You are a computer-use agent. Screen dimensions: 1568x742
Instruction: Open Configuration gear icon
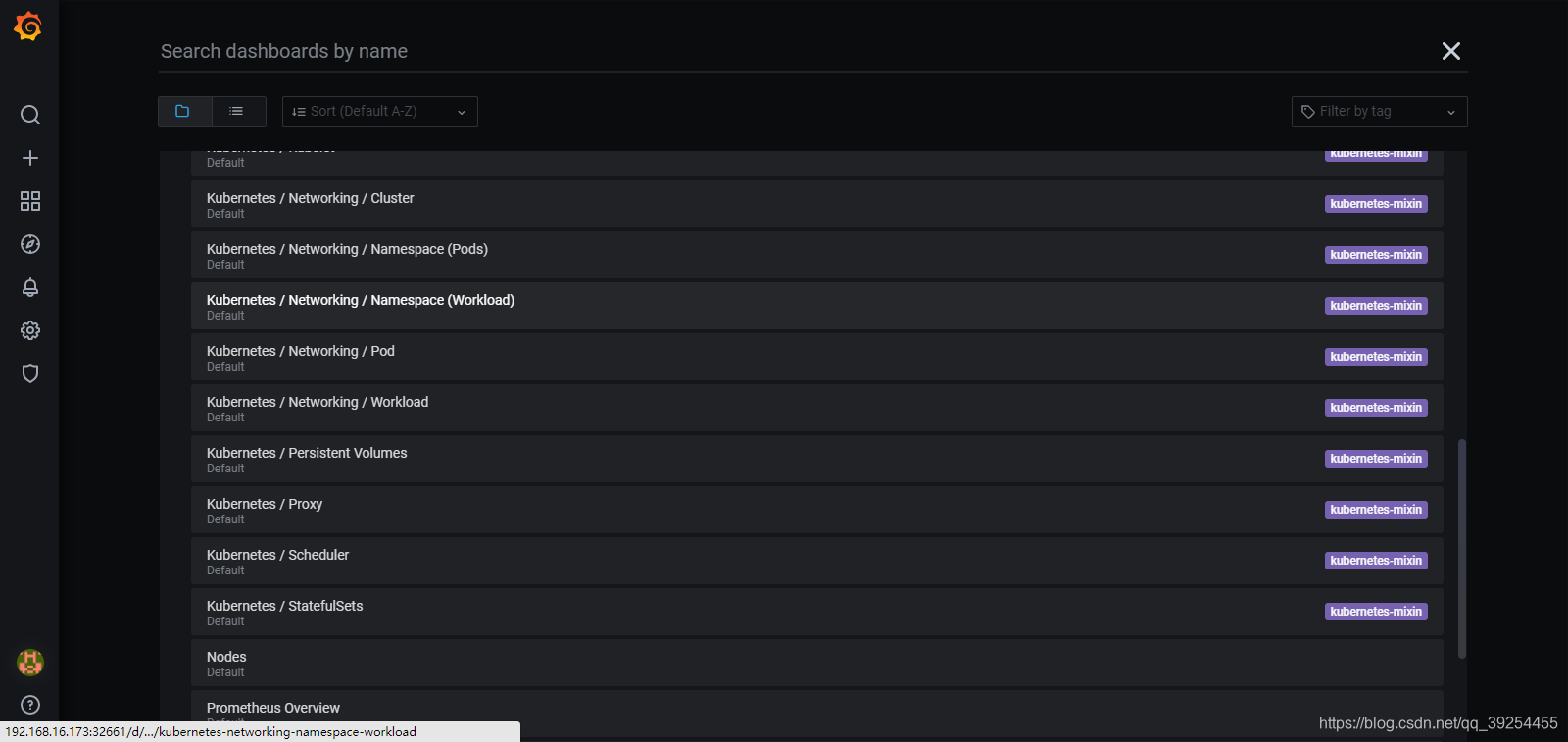tap(30, 330)
